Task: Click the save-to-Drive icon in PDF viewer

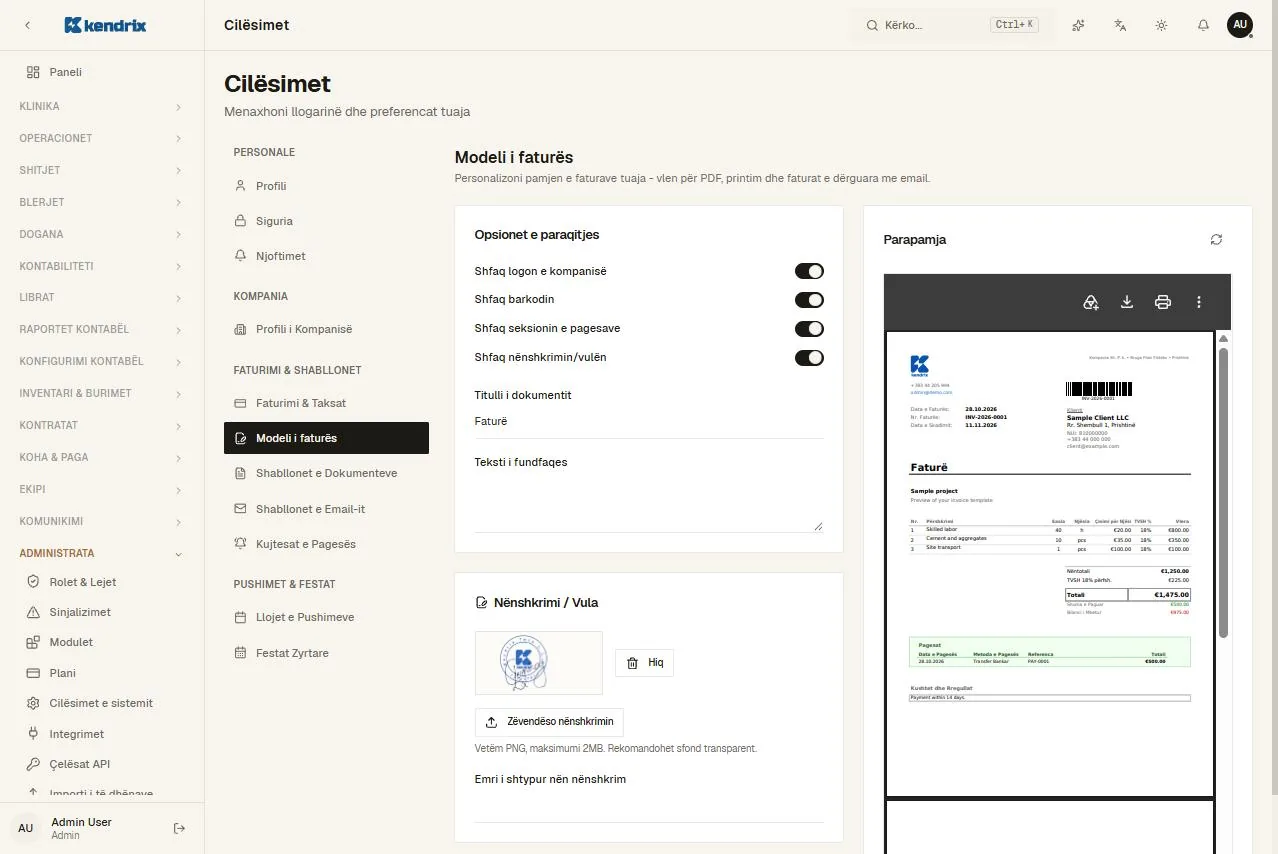Action: click(x=1091, y=302)
